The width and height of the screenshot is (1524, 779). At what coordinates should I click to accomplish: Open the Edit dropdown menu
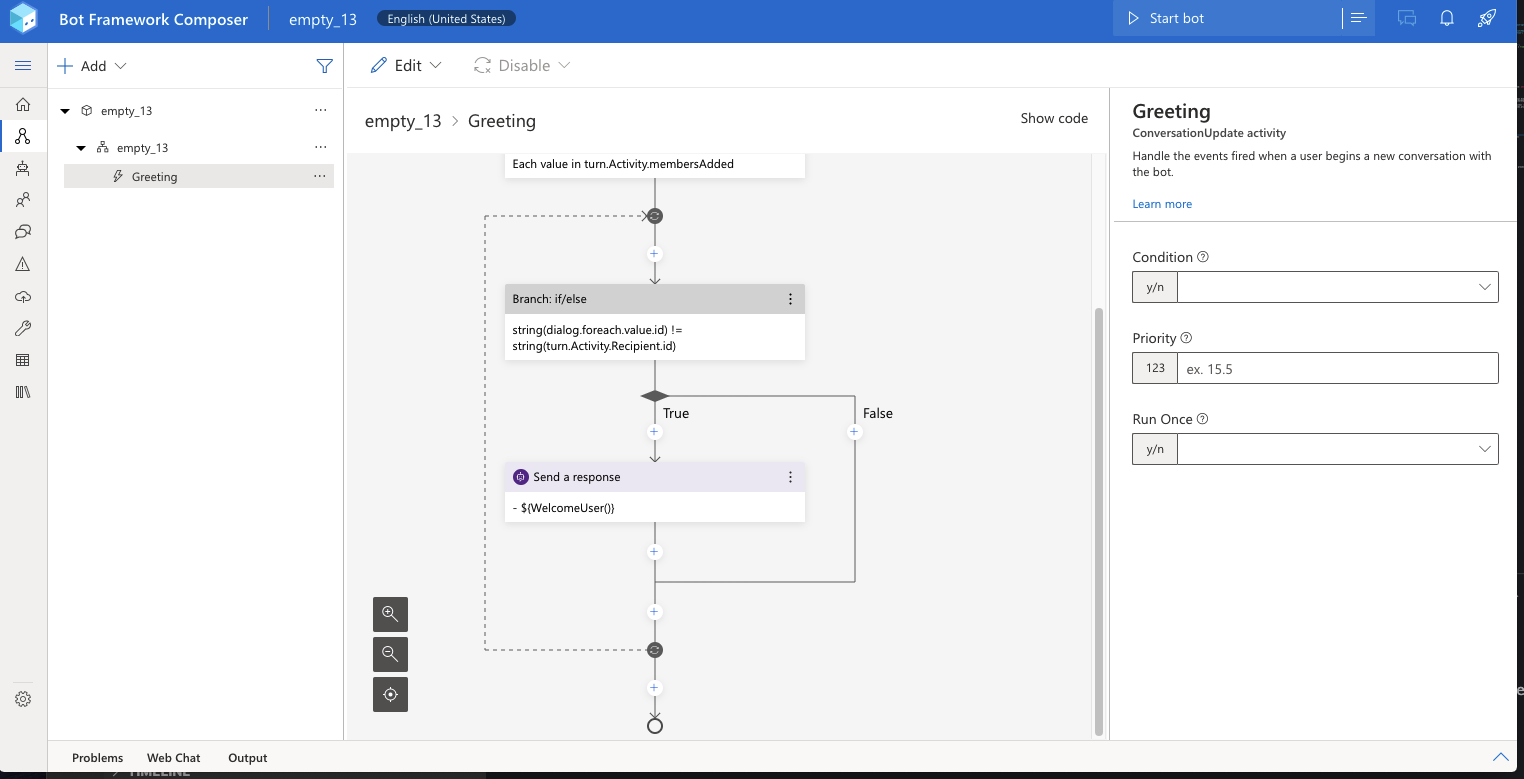tap(406, 66)
